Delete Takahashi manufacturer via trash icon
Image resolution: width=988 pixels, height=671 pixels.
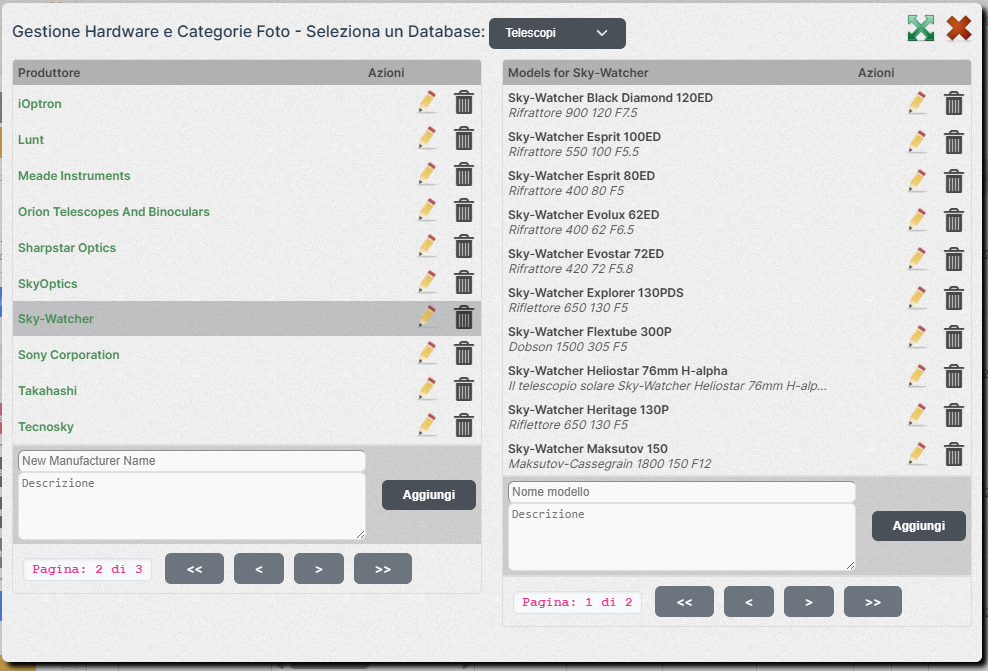click(464, 390)
